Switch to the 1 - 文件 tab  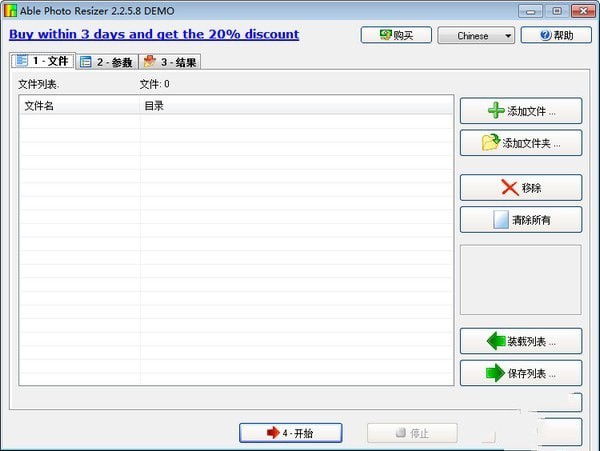43,61
